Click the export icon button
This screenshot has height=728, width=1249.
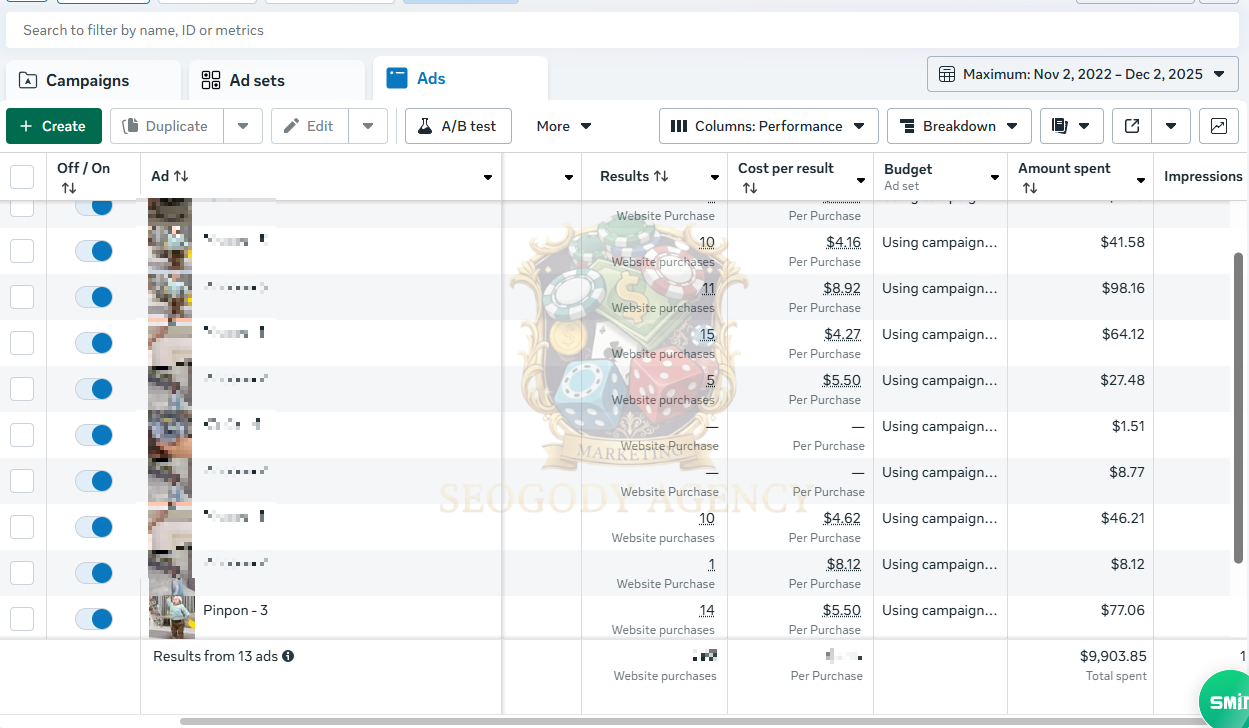pyautogui.click(x=1132, y=126)
